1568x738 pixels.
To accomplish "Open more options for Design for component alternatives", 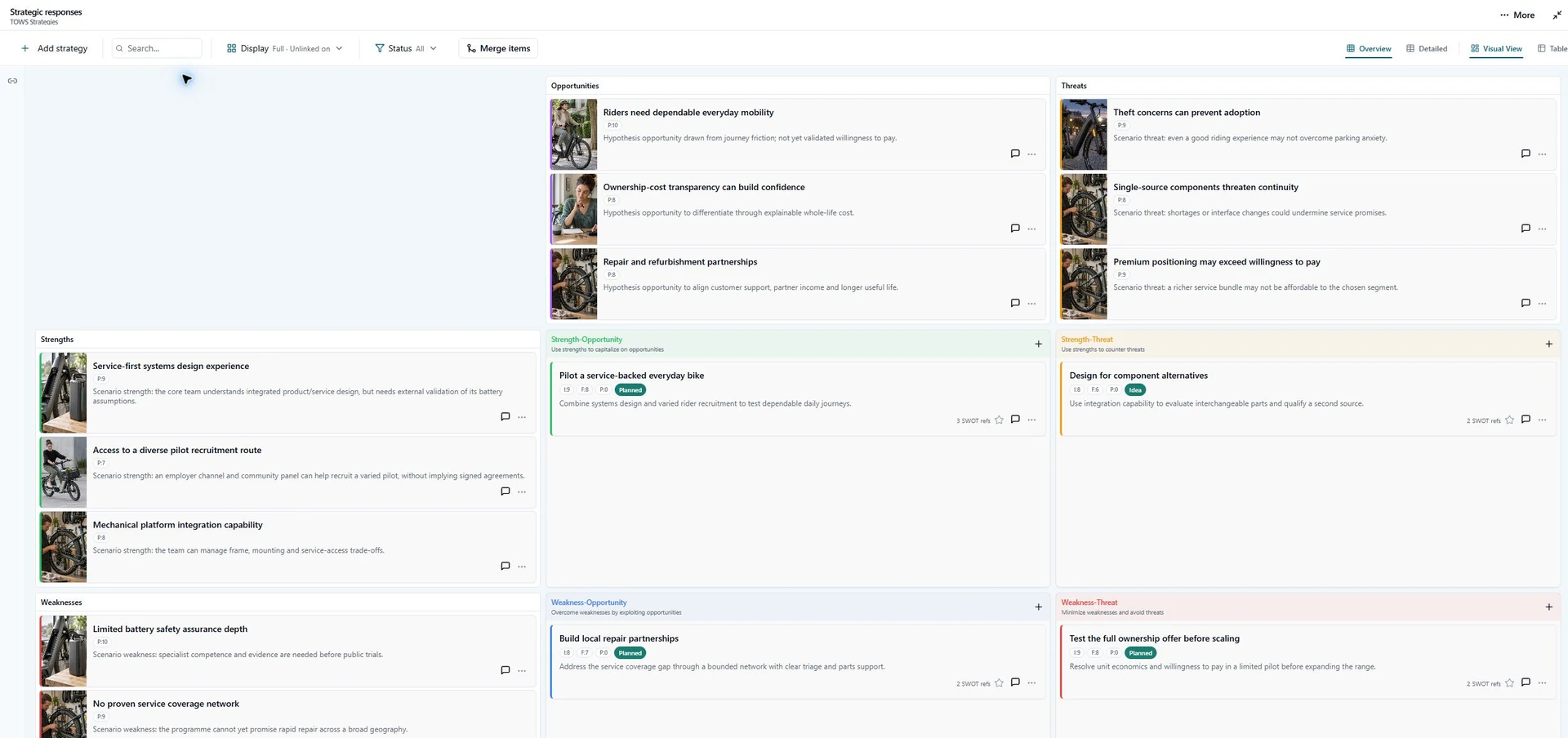I will coord(1542,420).
